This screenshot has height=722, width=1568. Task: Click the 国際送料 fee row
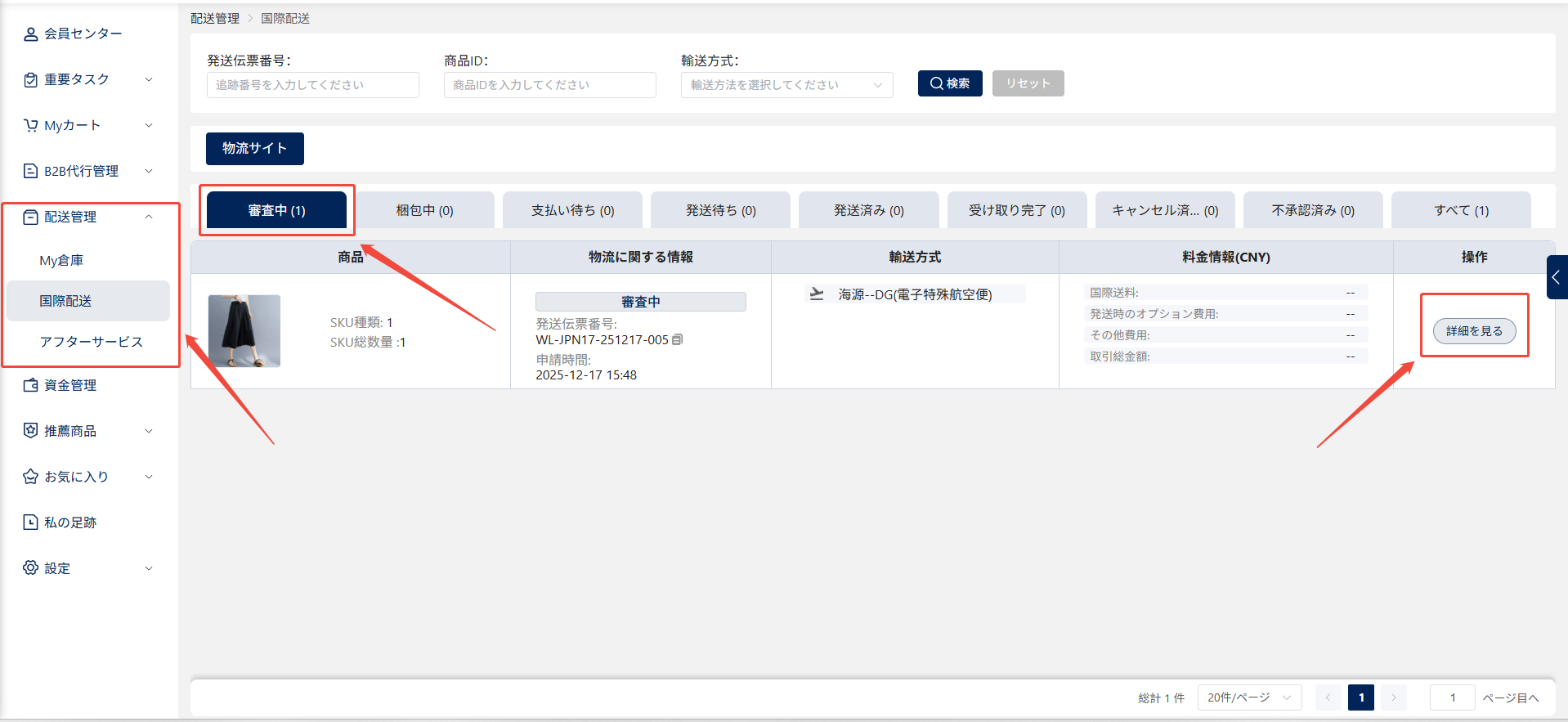(1226, 293)
